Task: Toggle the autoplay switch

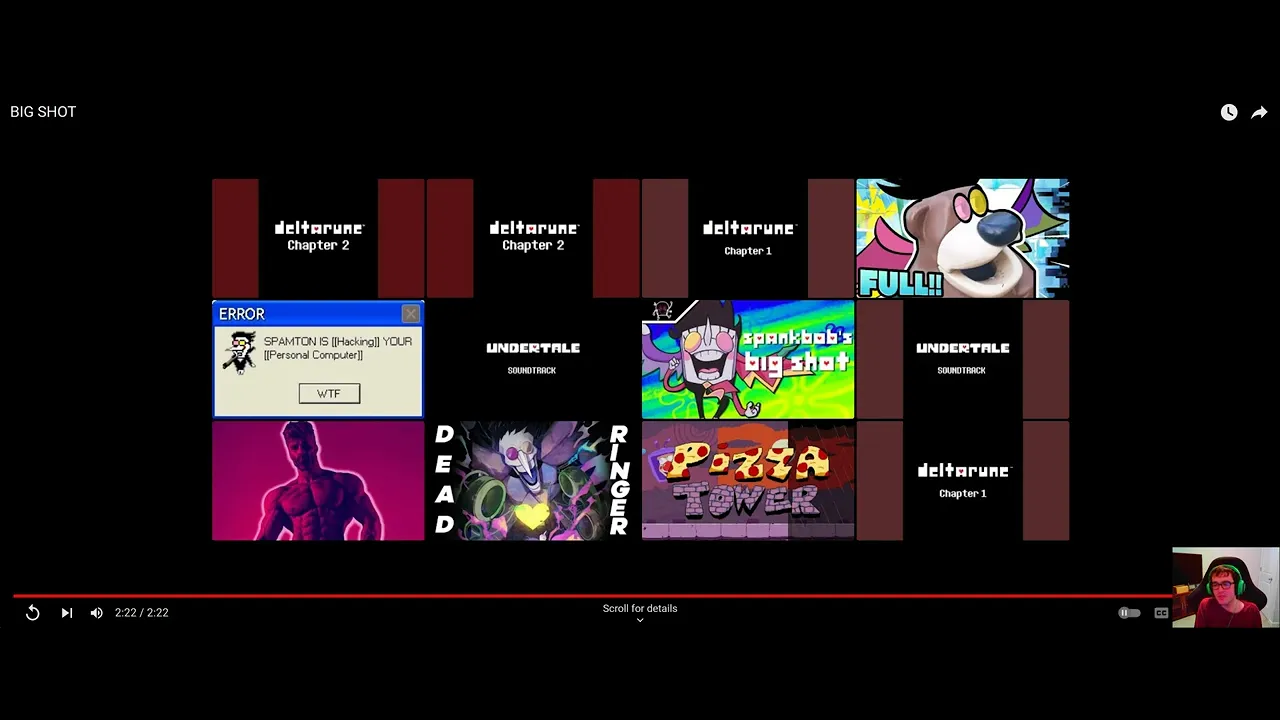Action: pyautogui.click(x=1129, y=613)
